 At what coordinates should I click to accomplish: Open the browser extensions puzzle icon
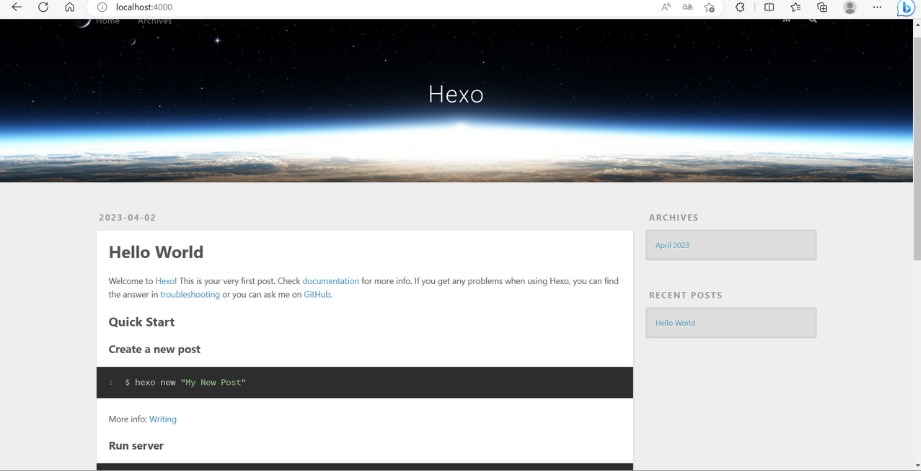click(740, 7)
